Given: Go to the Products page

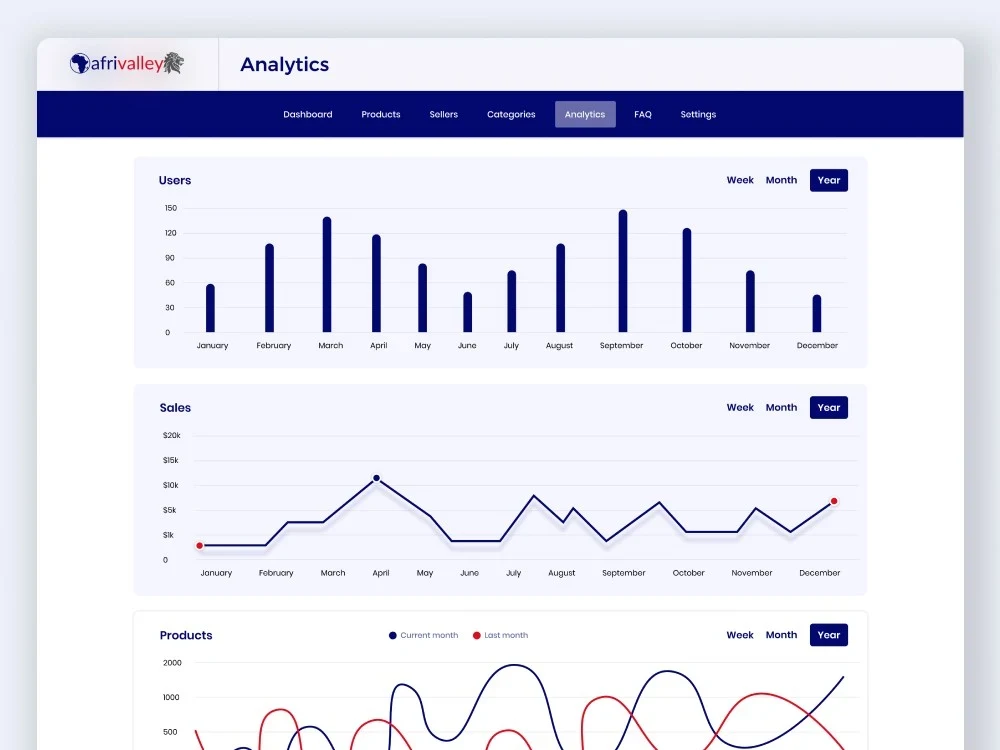Looking at the screenshot, I should click(380, 114).
